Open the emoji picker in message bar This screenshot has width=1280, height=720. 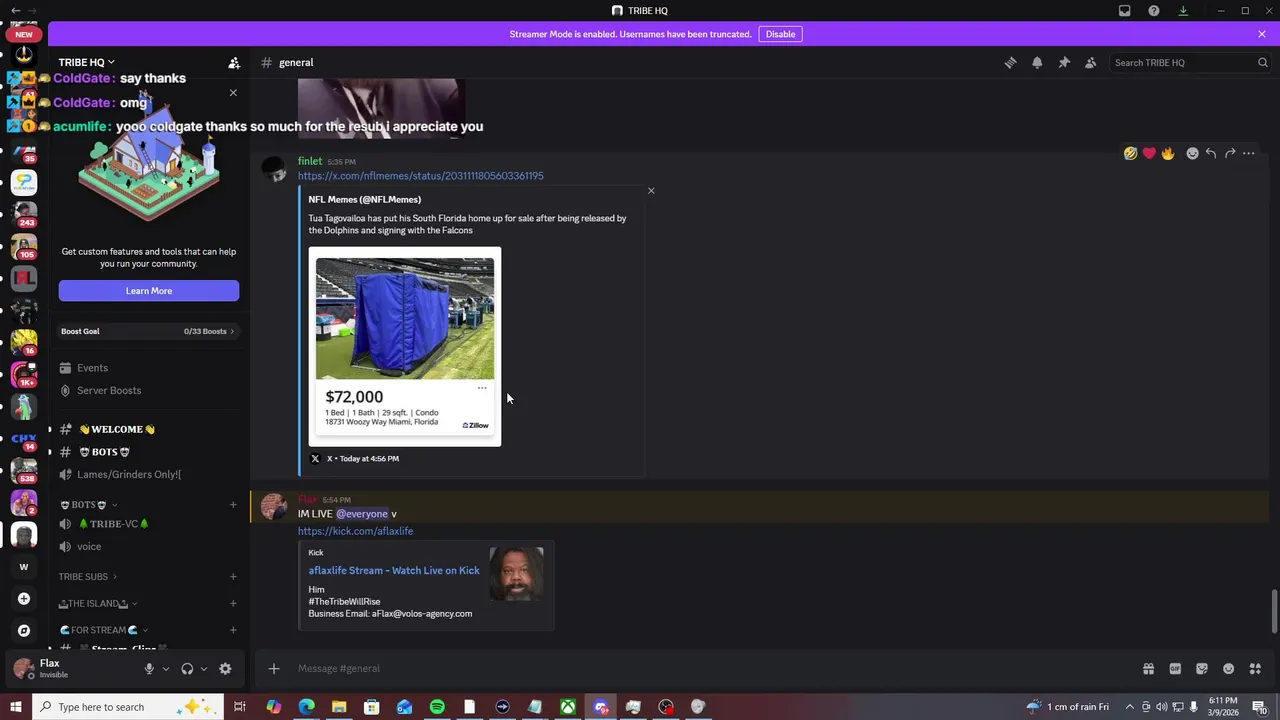click(x=1229, y=669)
